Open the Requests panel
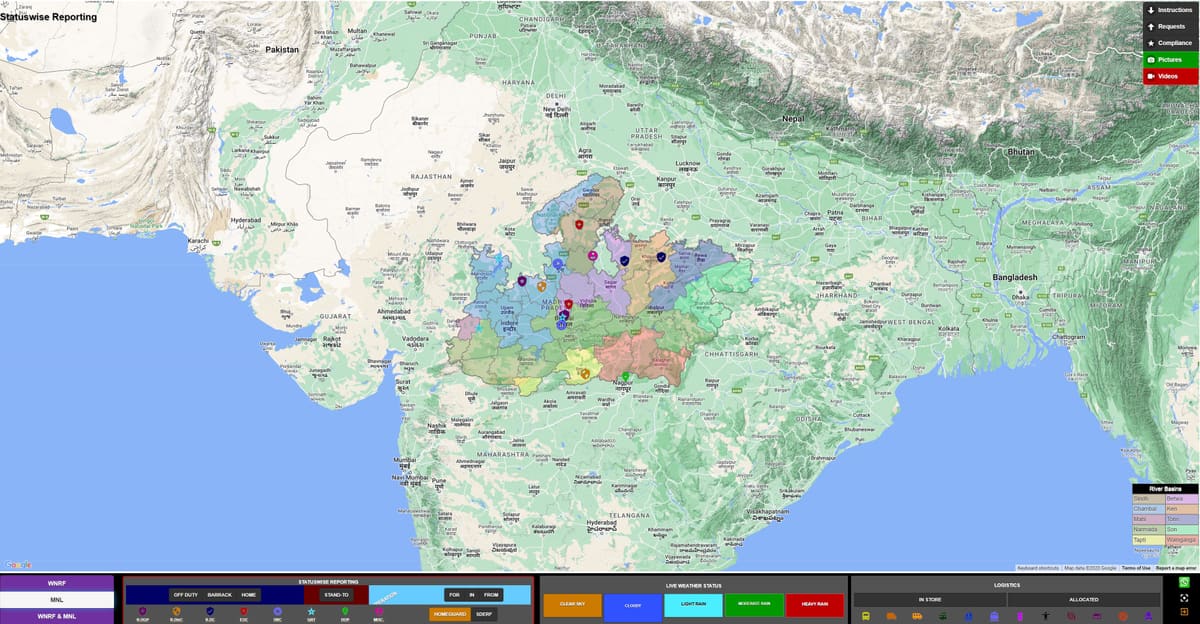The image size is (1200, 624). 1170,26
